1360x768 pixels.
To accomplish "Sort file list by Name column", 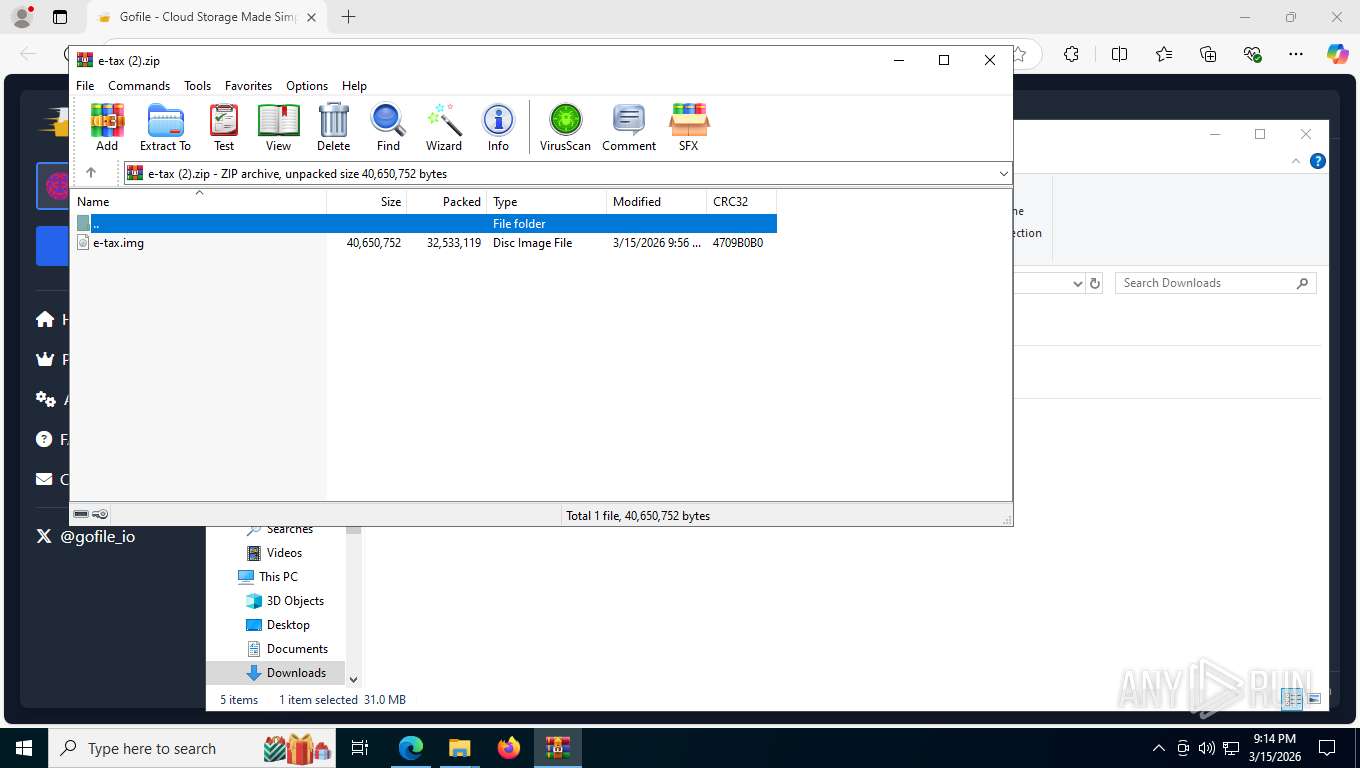I will pyautogui.click(x=199, y=202).
